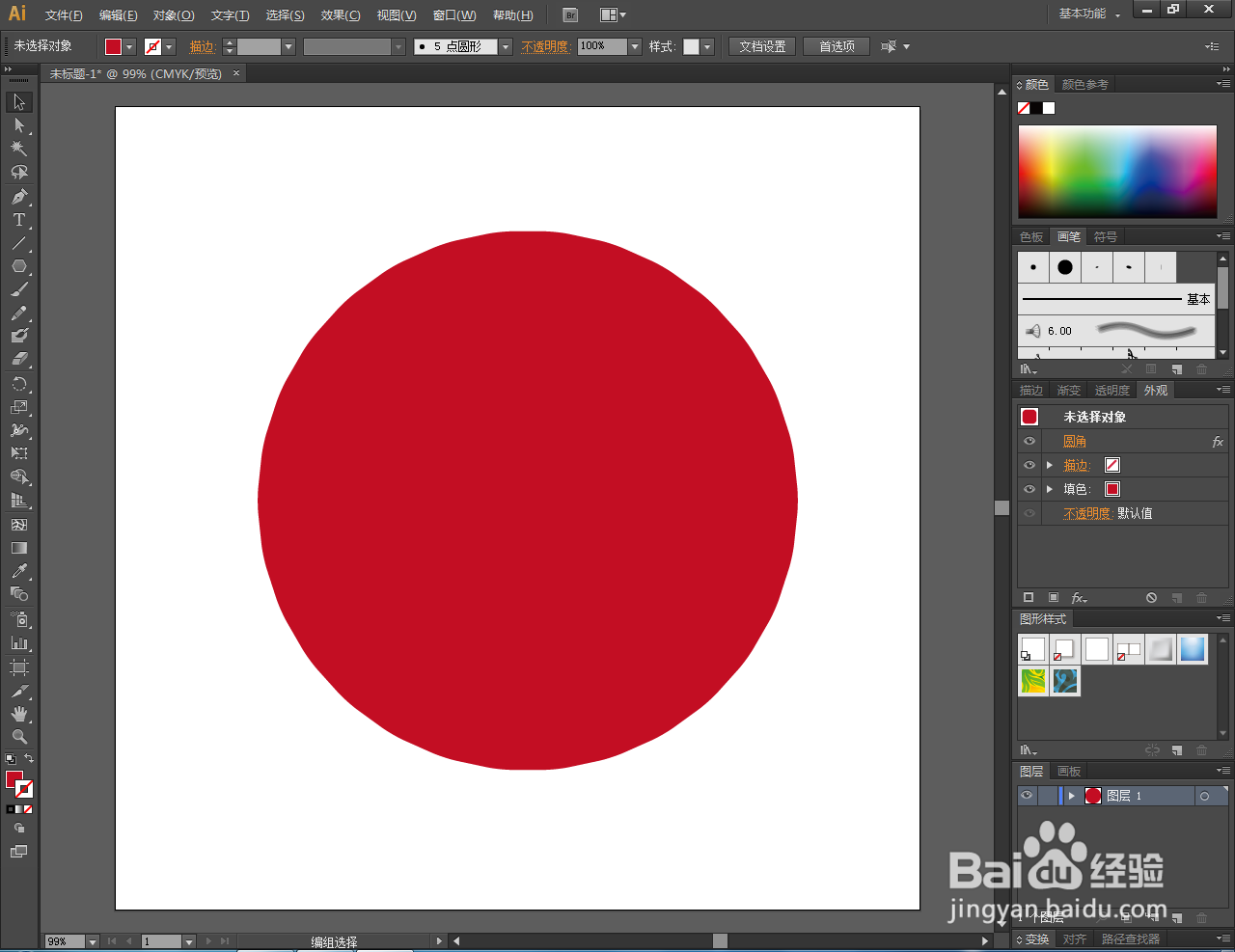
Task: Hide 图层 1 with its eye icon
Action: (x=1027, y=796)
